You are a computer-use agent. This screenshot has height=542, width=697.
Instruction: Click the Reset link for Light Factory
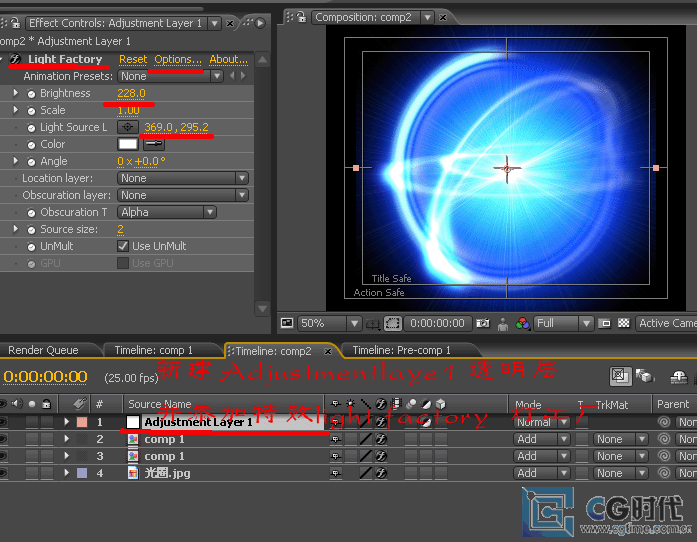(132, 60)
